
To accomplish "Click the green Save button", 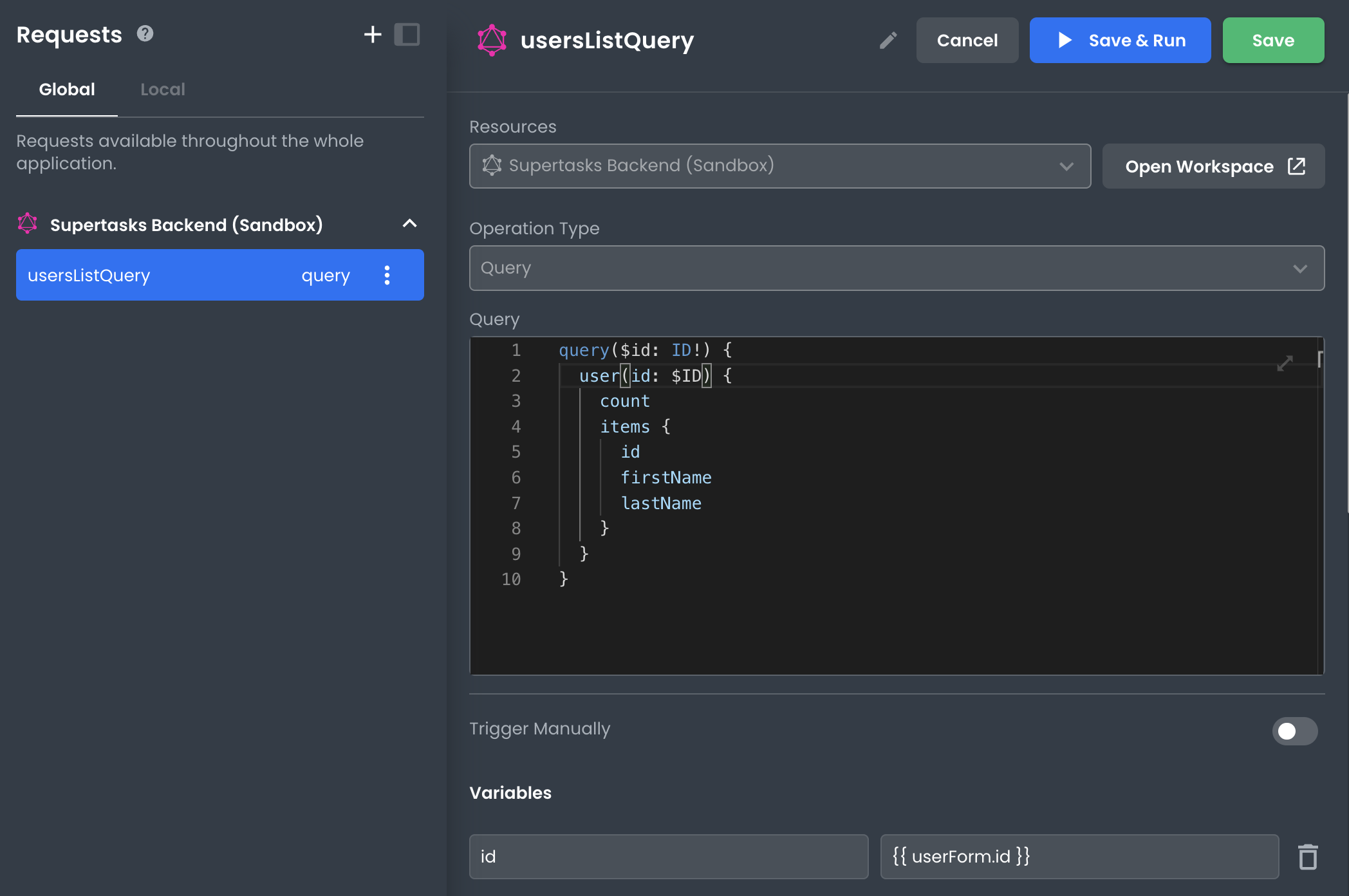I will click(x=1272, y=41).
